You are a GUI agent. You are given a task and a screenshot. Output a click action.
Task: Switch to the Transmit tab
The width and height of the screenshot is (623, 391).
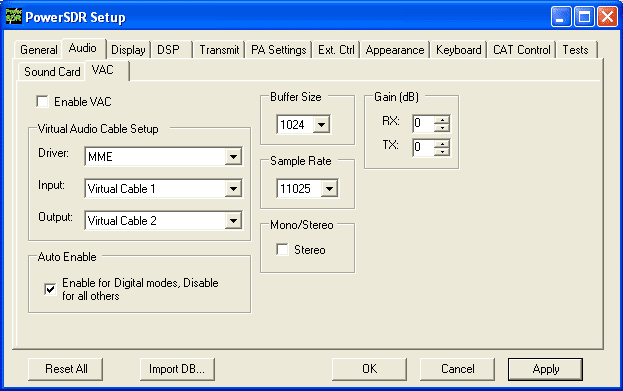click(219, 50)
